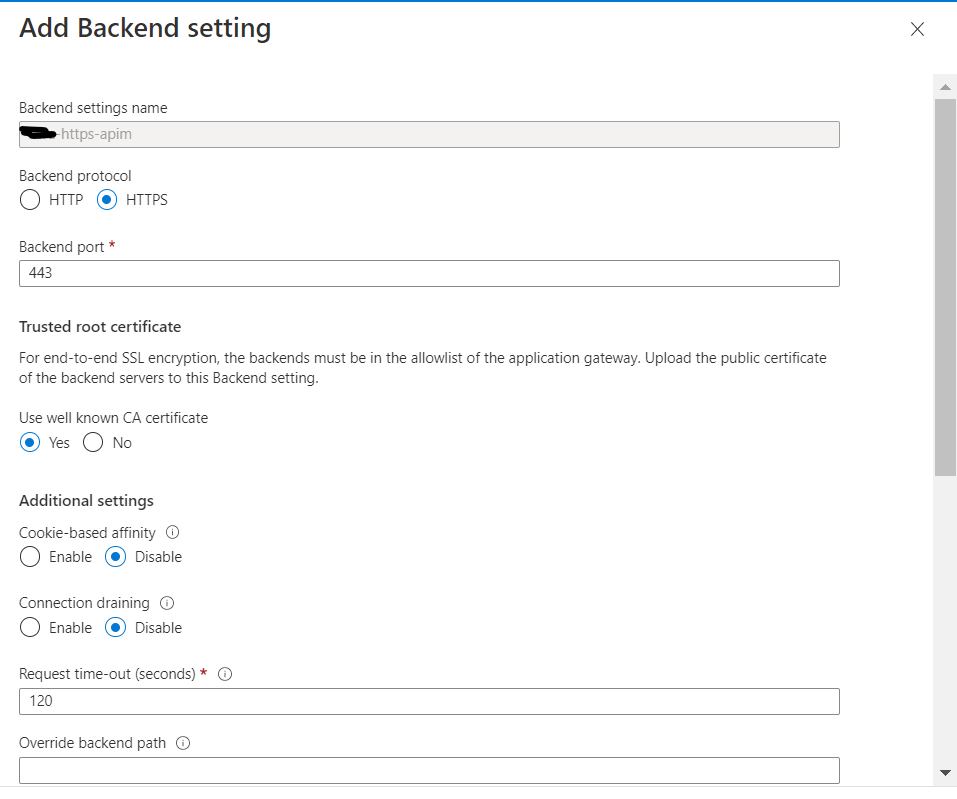Click the Backend settings name field
Viewport: 957px width, 799px height.
(428, 134)
